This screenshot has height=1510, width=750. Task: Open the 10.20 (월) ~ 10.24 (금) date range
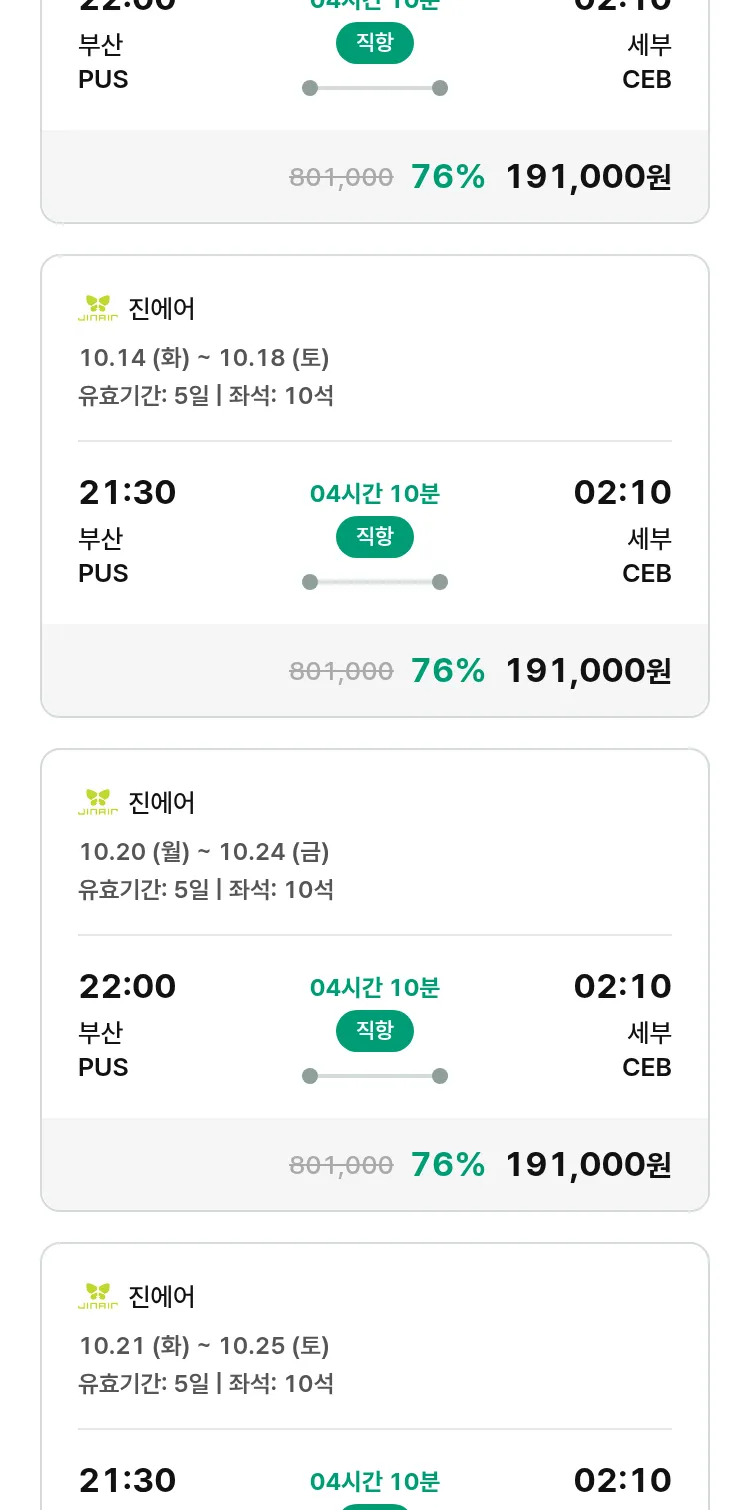[x=204, y=852]
